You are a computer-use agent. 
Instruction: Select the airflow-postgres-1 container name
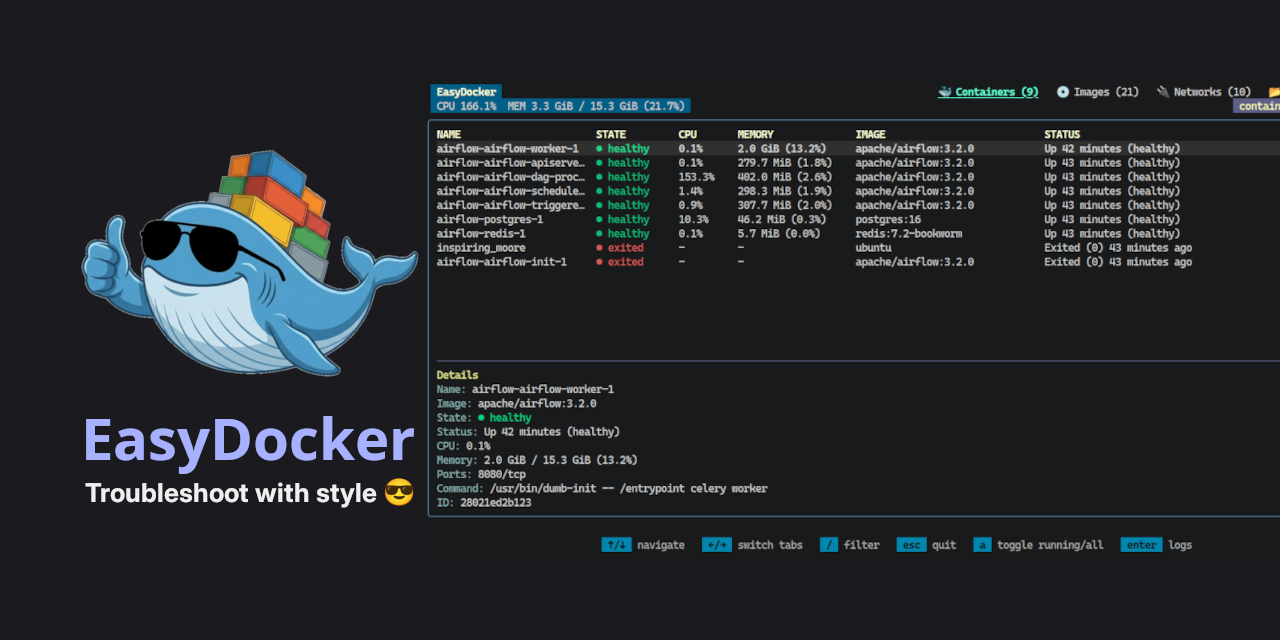(490, 219)
